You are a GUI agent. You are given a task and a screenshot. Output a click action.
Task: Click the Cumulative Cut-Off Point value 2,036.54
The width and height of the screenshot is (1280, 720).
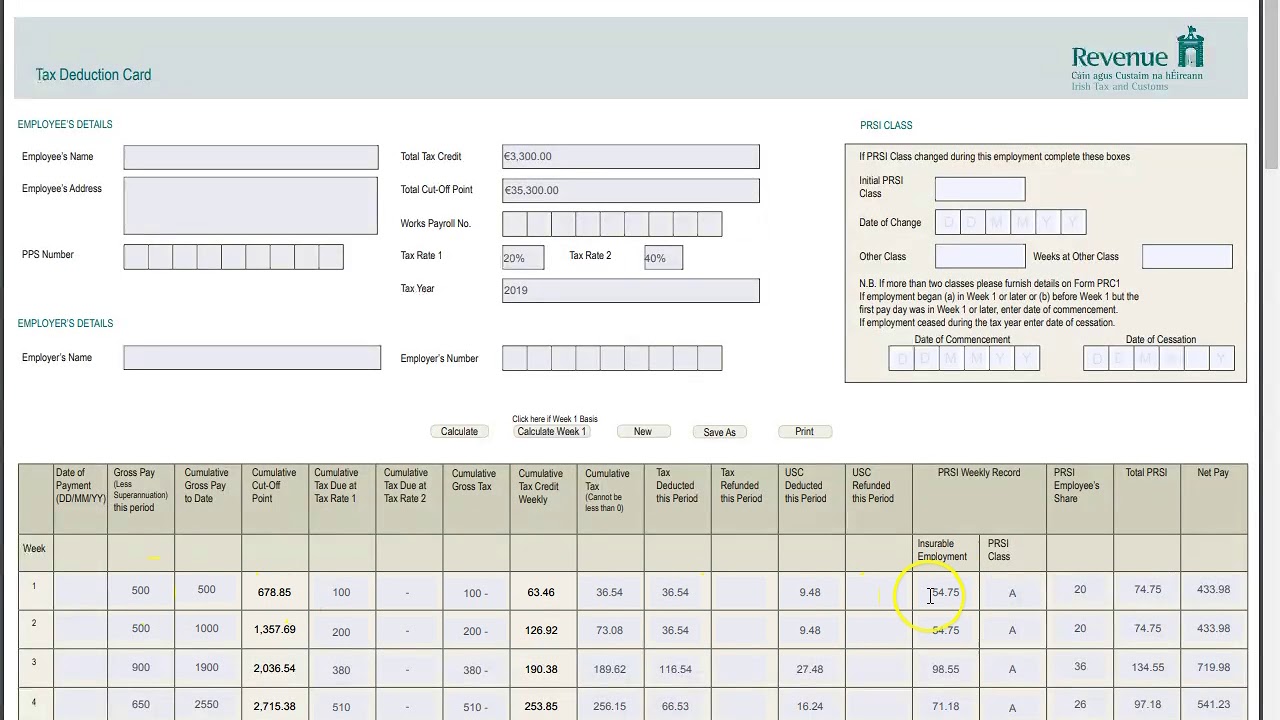[274, 668]
